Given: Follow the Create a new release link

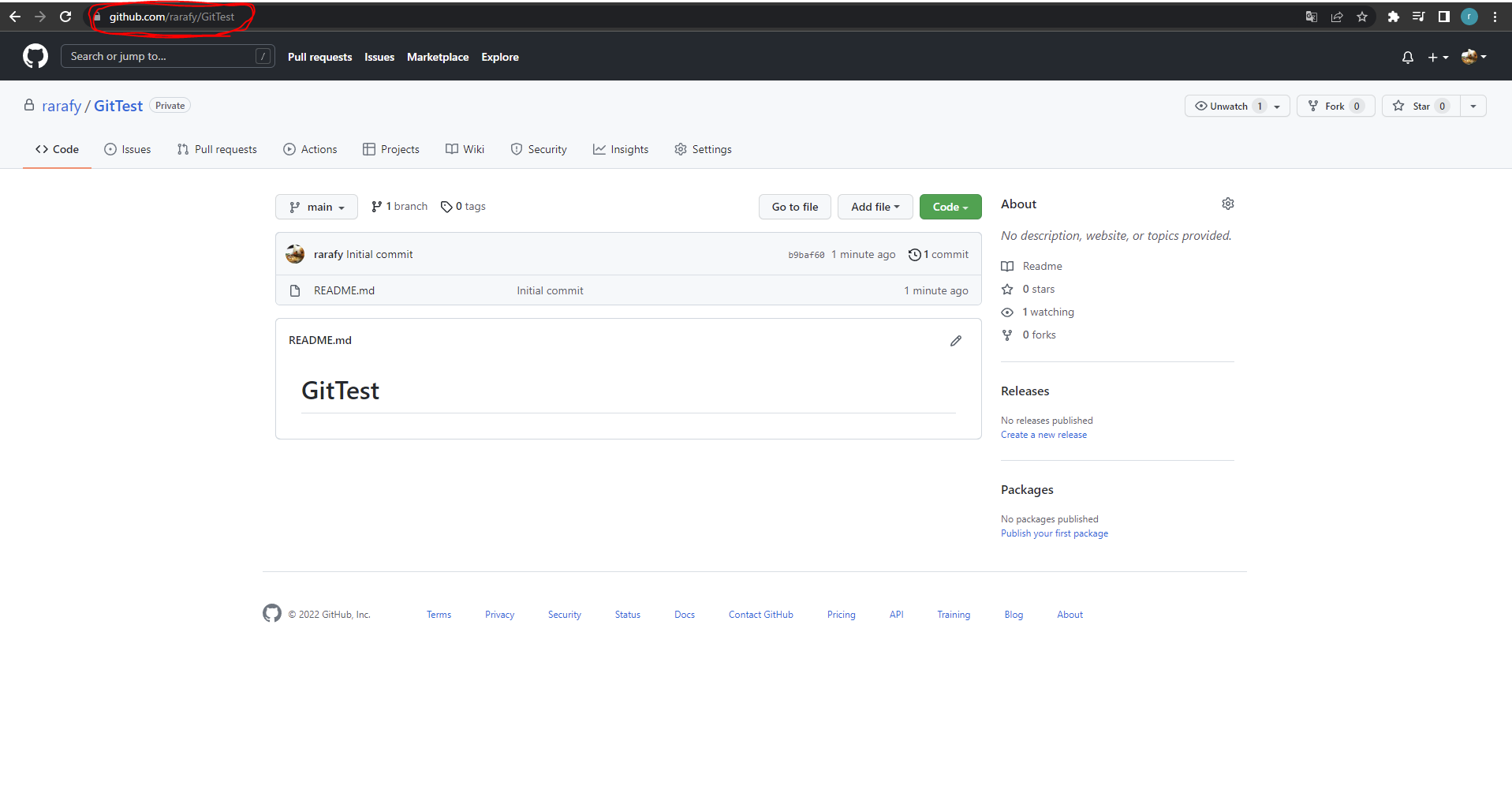Looking at the screenshot, I should coord(1043,435).
